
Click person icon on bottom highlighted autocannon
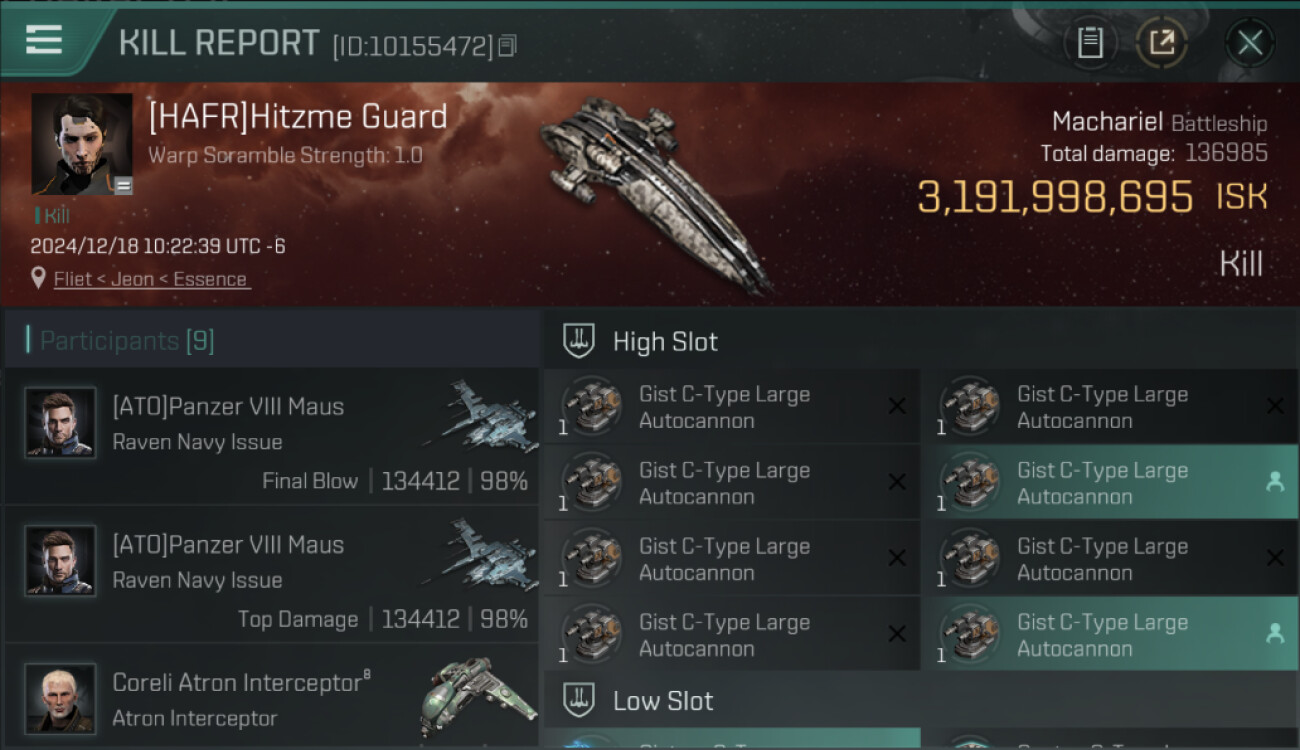(1274, 634)
